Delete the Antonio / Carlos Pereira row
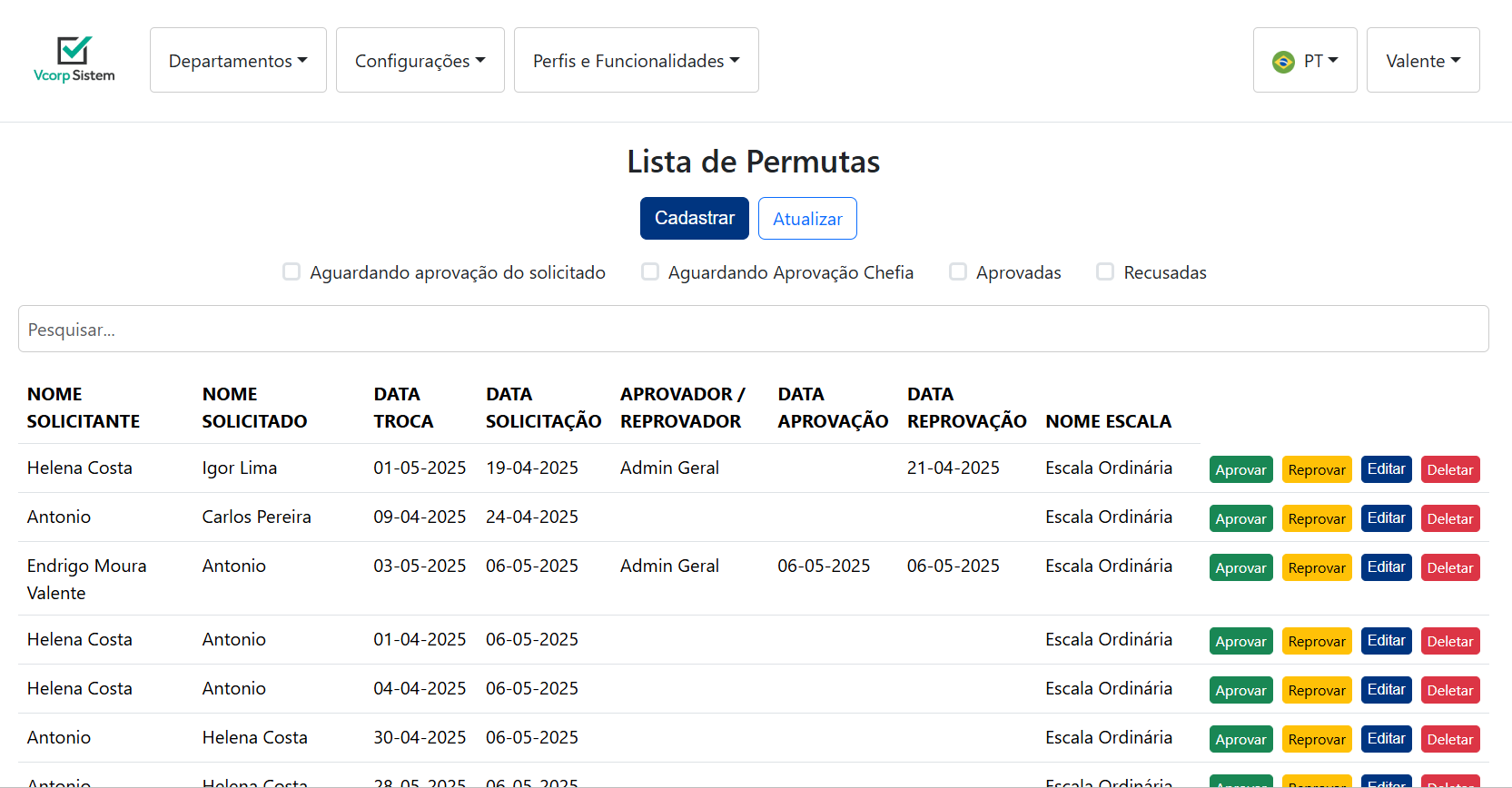 (x=1450, y=518)
